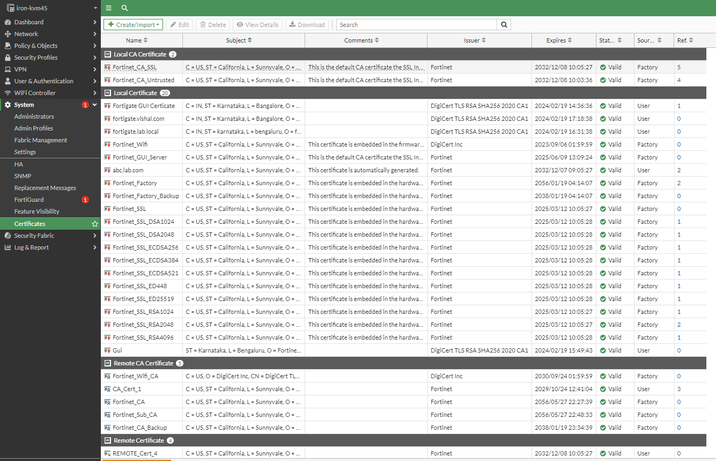Click the hamburger menu icon in top bar
The height and width of the screenshot is (461, 716).
(109, 7)
